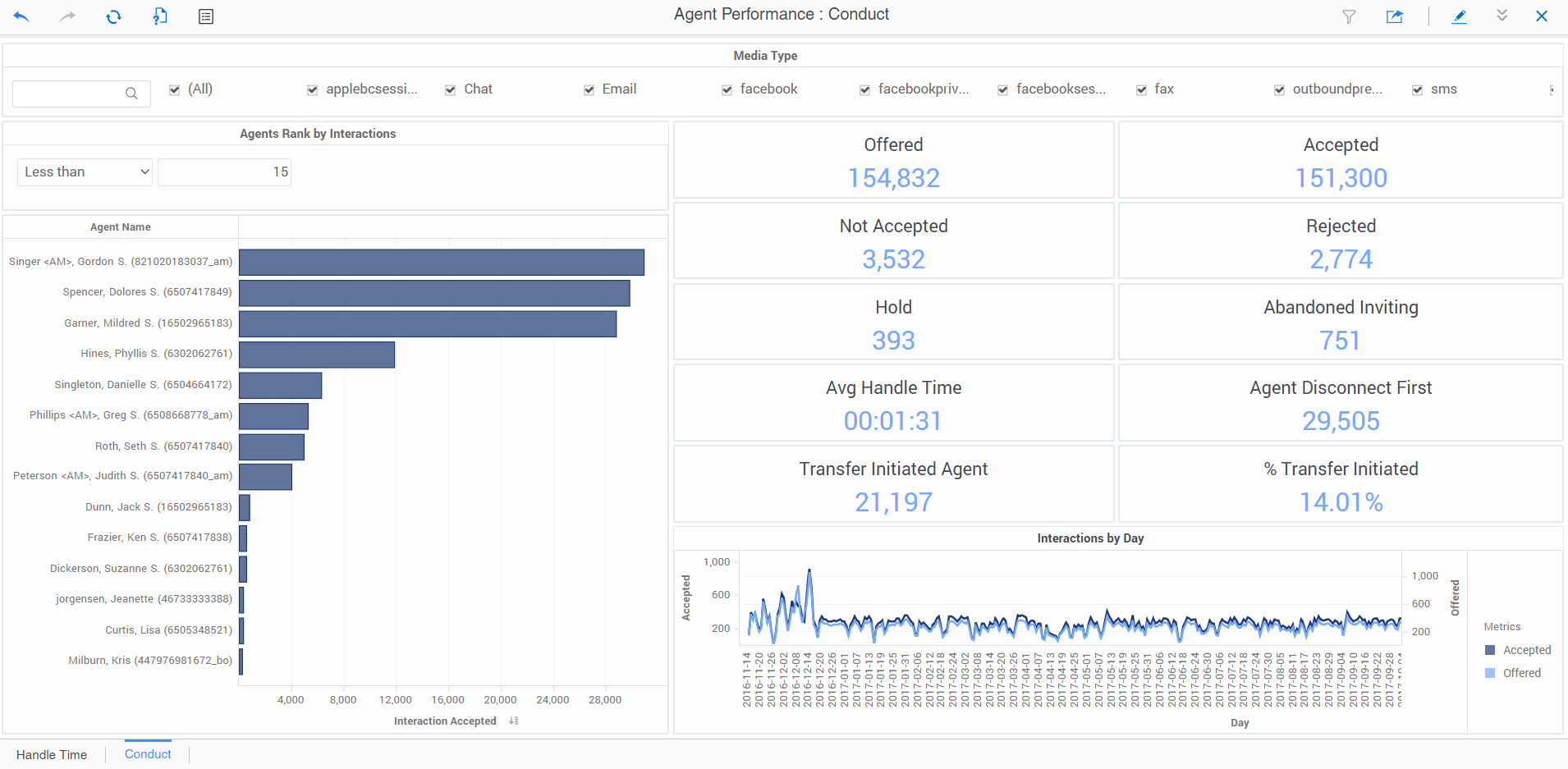The height and width of the screenshot is (769, 1568).
Task: Click the interactions threshold value field
Action: [224, 172]
